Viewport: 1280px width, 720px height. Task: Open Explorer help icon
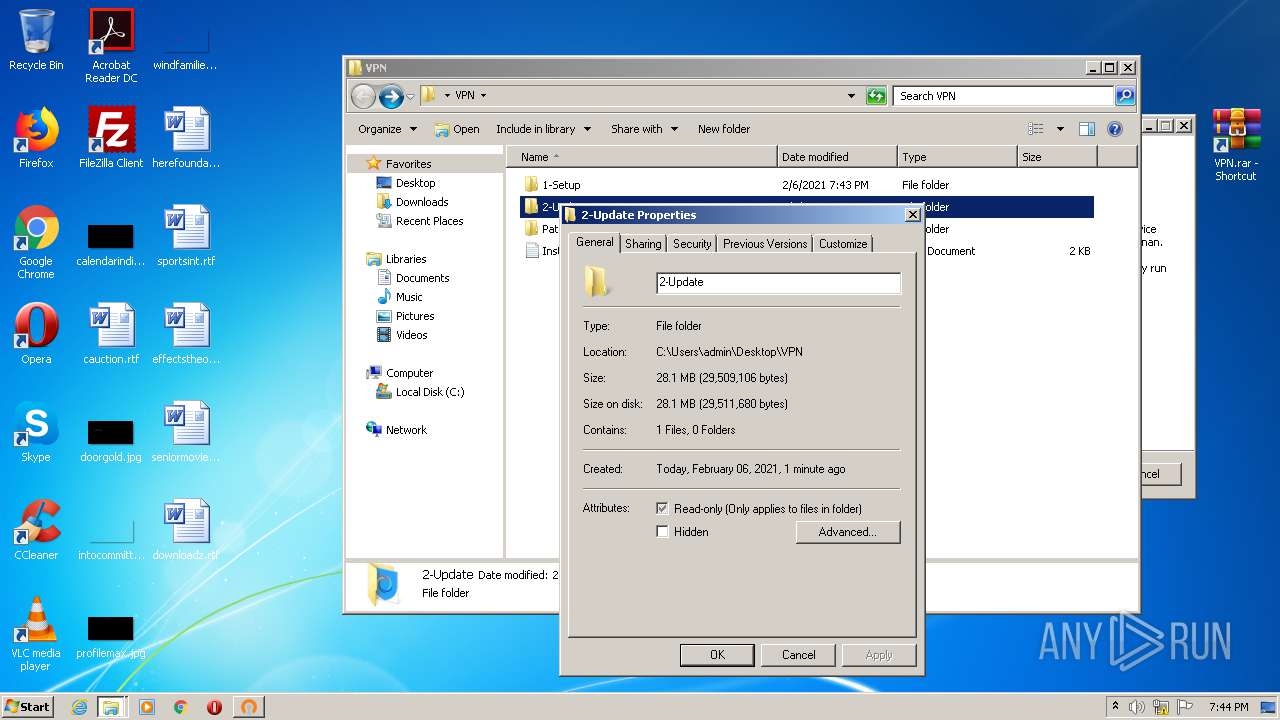1115,129
